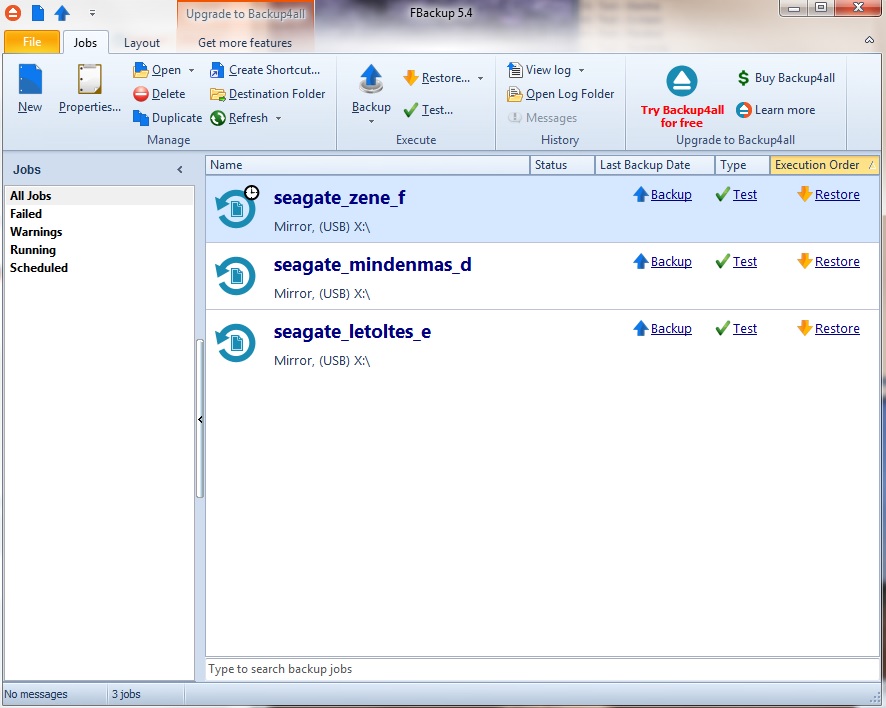Select Warnings jobs filter
Viewport: 886px width, 708px height.
[x=99, y=232]
